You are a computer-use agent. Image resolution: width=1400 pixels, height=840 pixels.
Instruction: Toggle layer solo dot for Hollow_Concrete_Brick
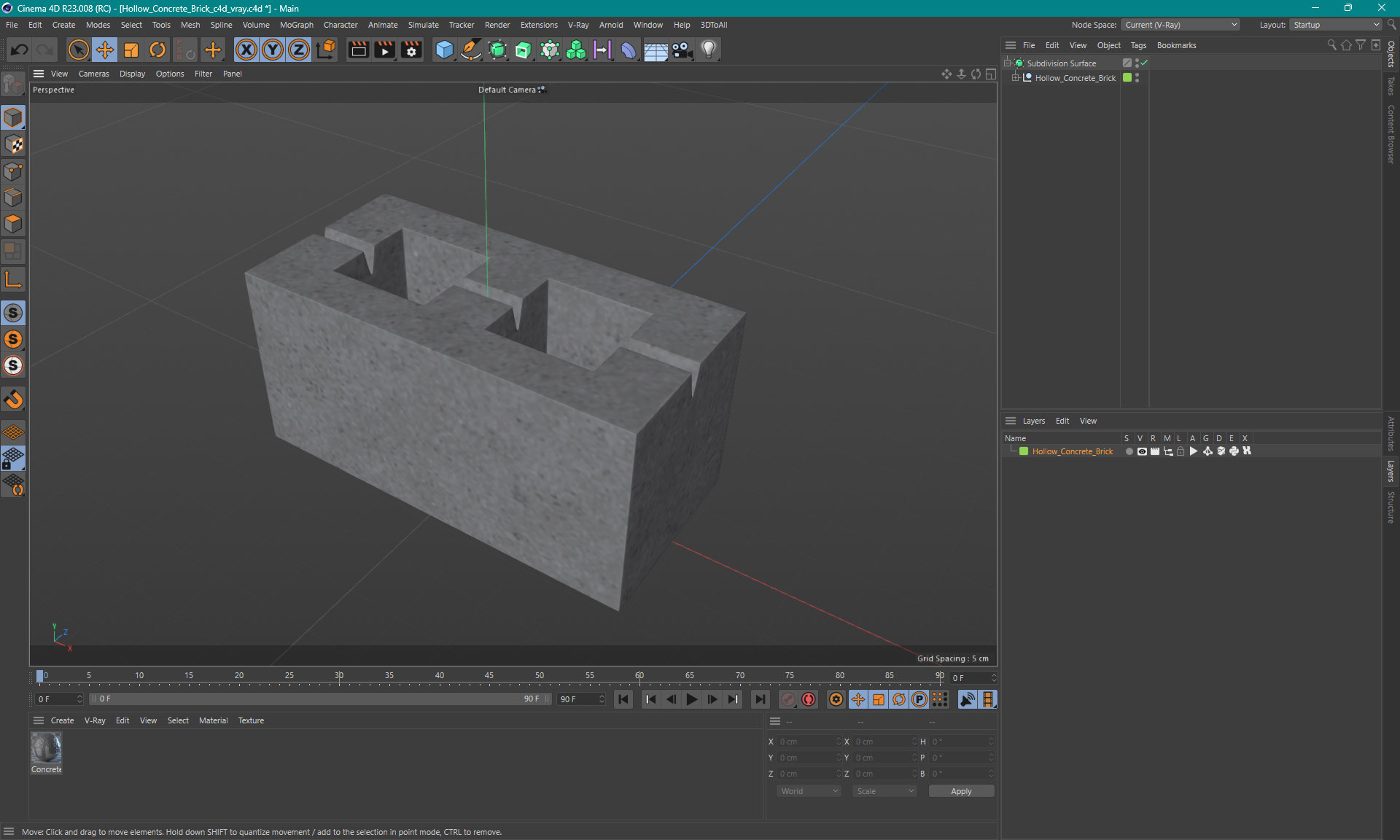[1129, 451]
